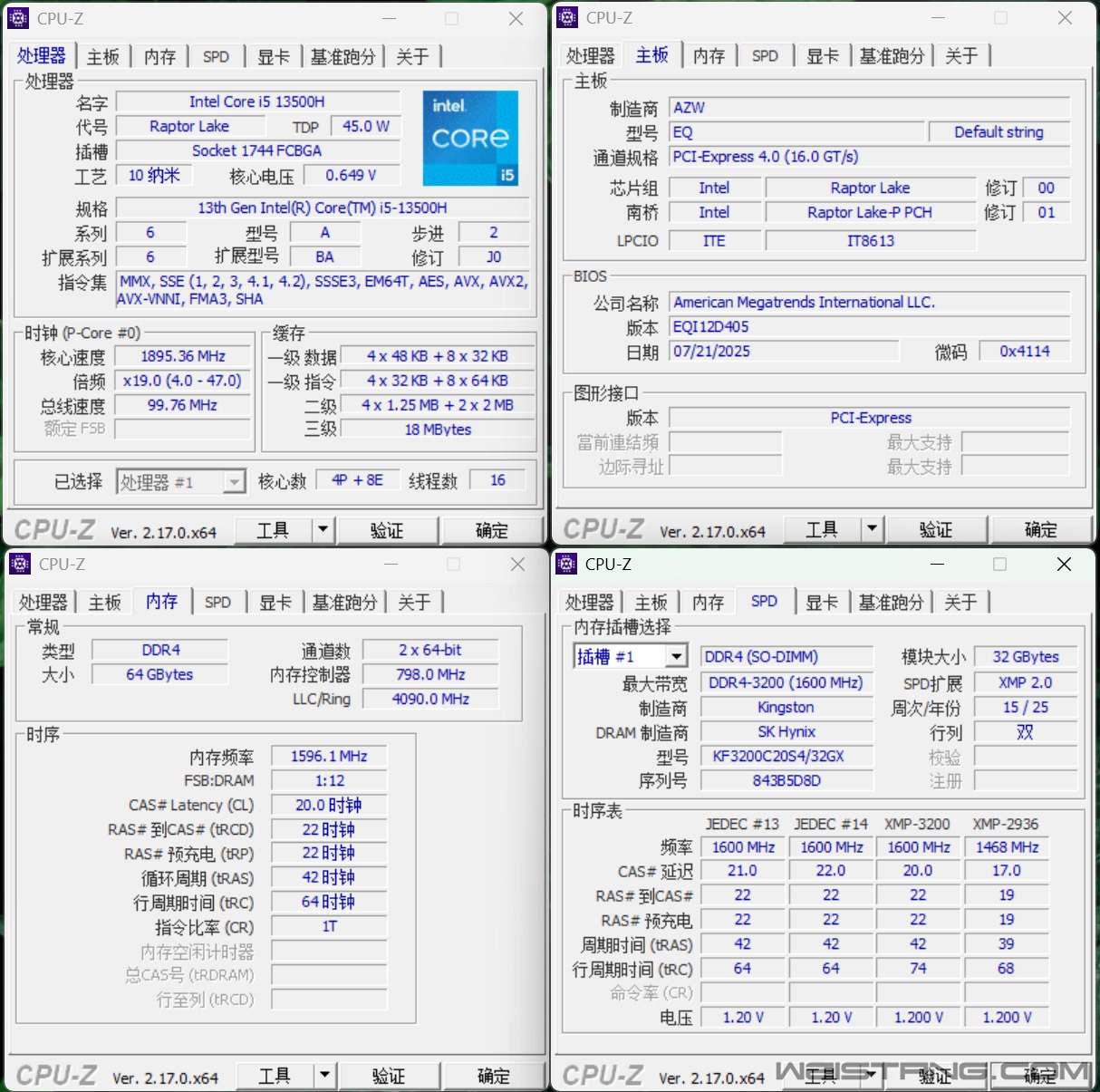
Task: Open 基准跑分 tab in the SPD window
Action: (x=891, y=603)
